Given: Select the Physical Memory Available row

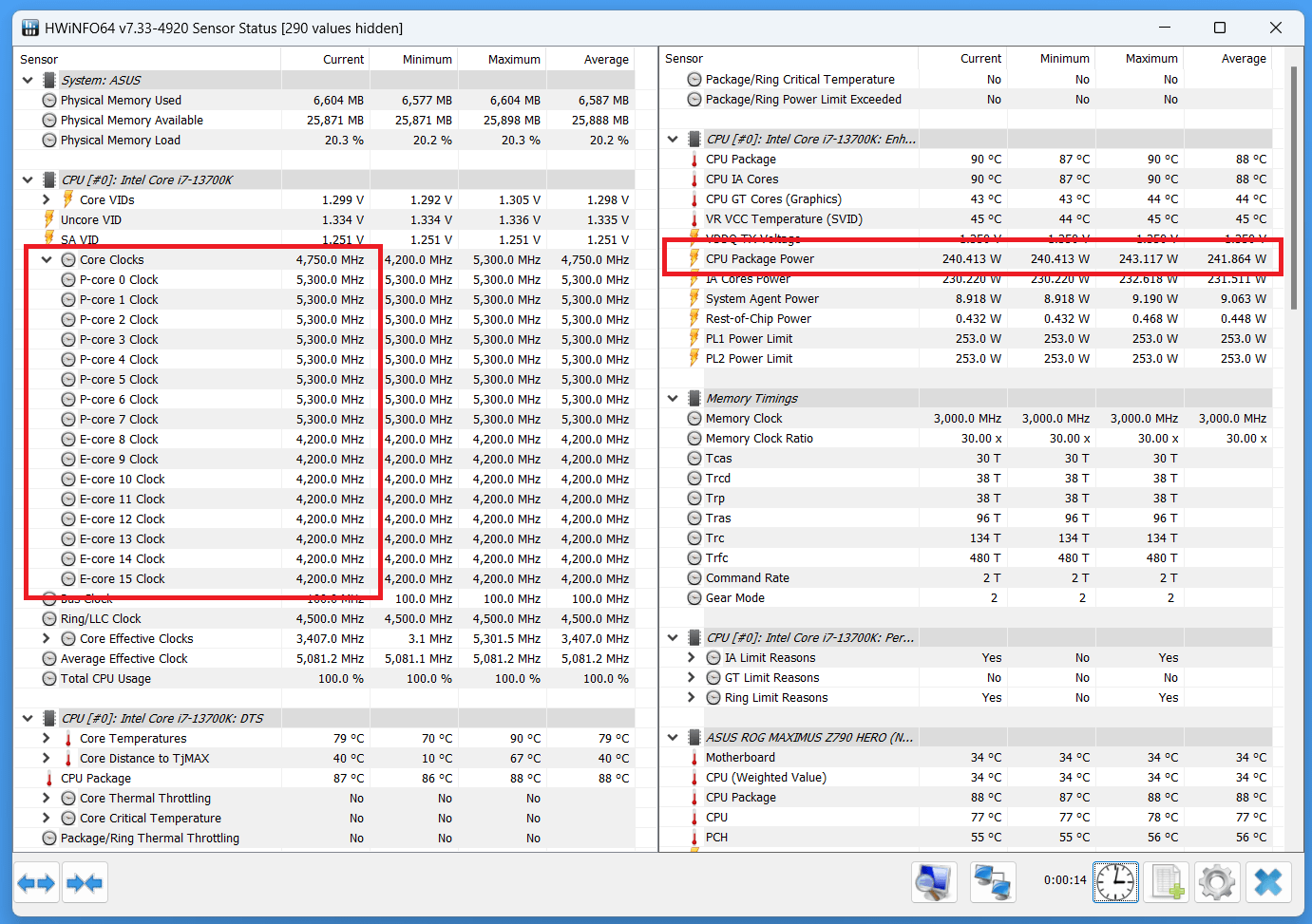Looking at the screenshot, I should click(324, 121).
